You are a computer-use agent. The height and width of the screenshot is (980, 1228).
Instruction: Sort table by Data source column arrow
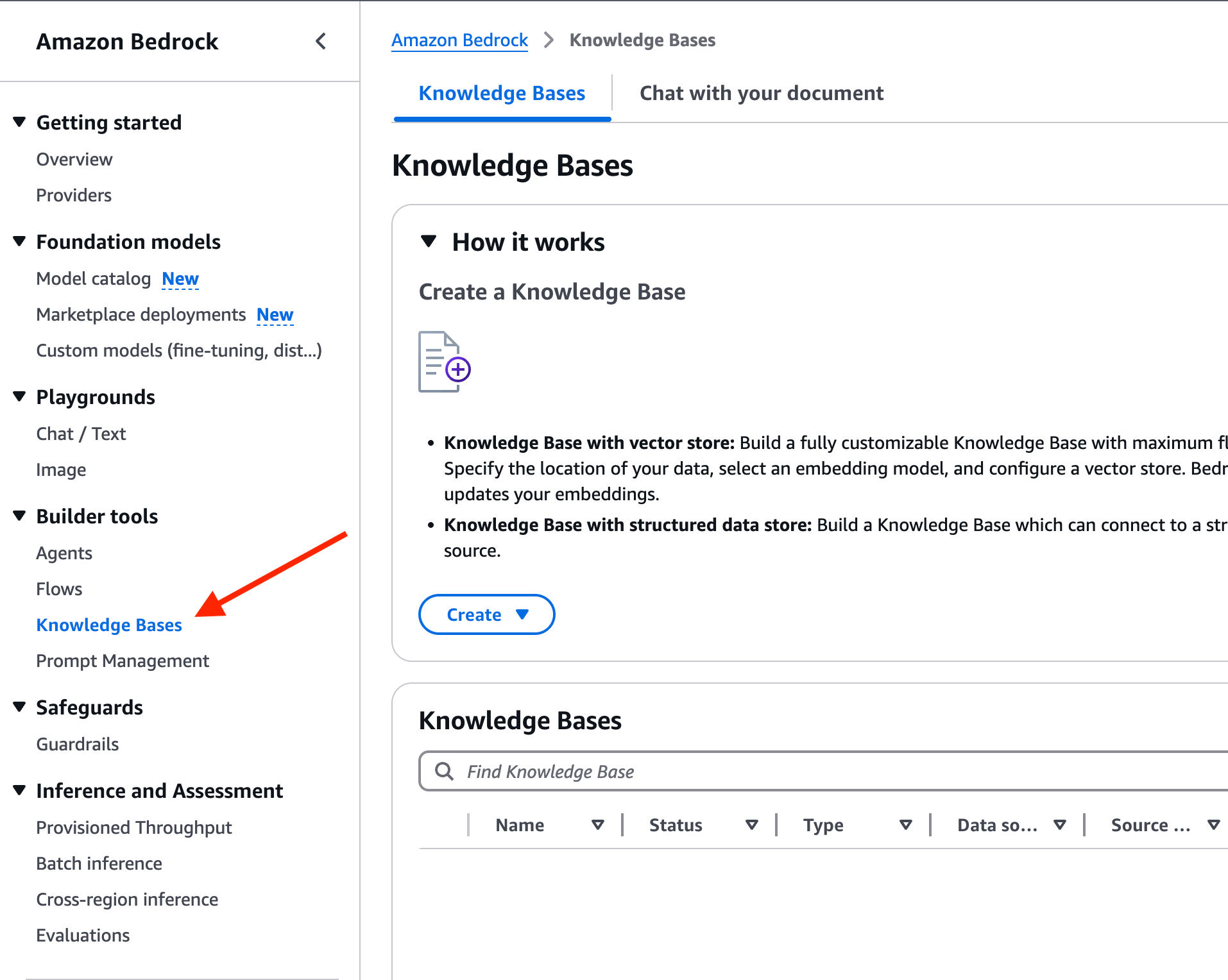coord(1059,825)
